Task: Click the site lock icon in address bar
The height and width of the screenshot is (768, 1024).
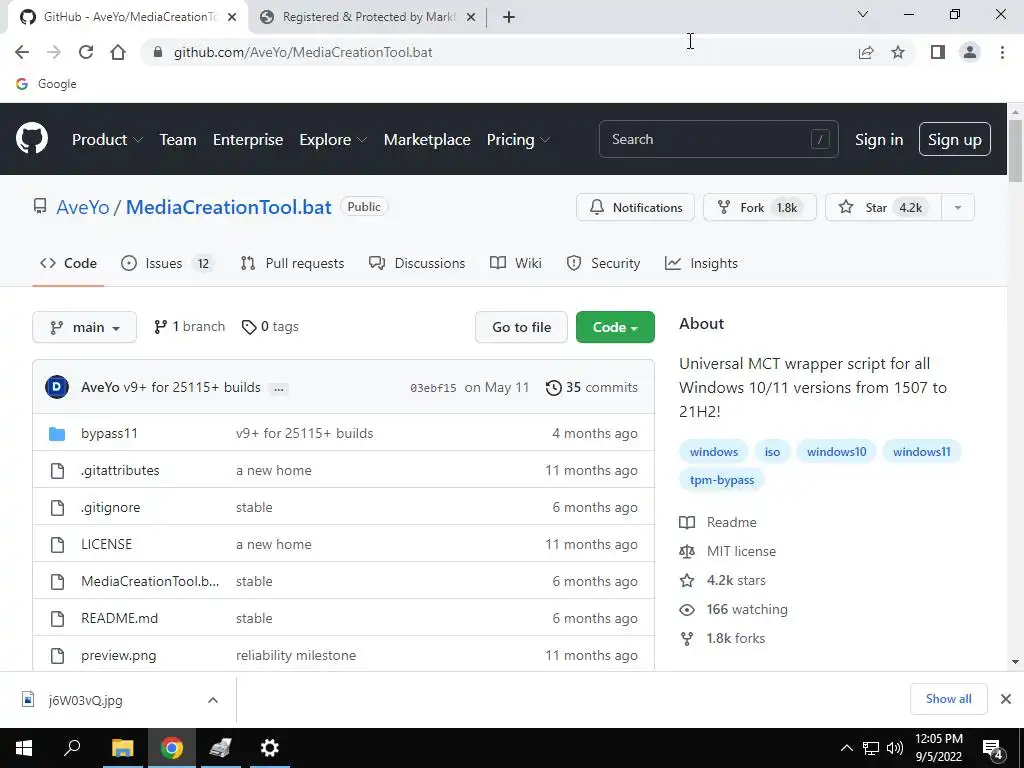Action: (157, 52)
